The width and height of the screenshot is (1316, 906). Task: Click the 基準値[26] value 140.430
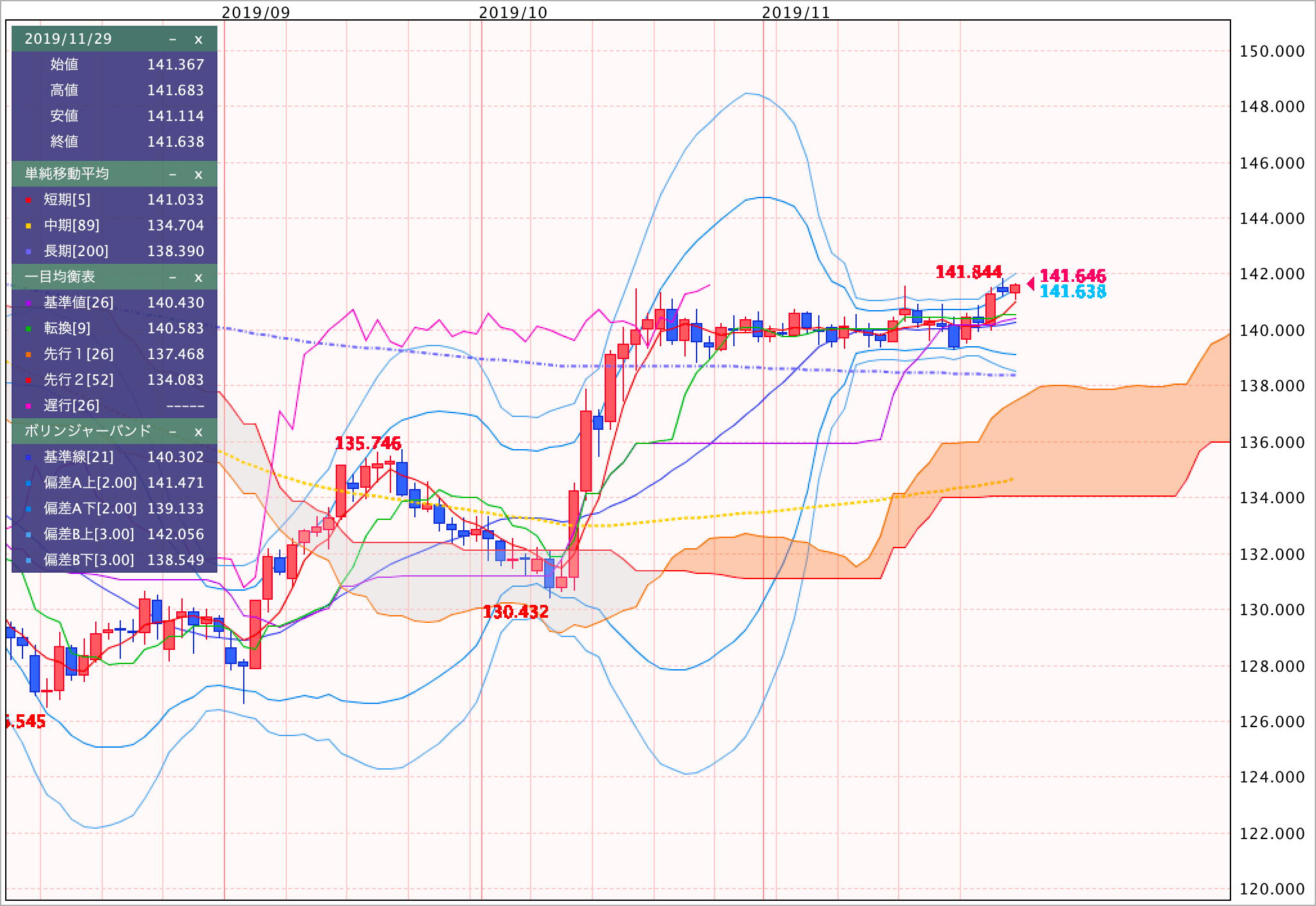click(176, 303)
